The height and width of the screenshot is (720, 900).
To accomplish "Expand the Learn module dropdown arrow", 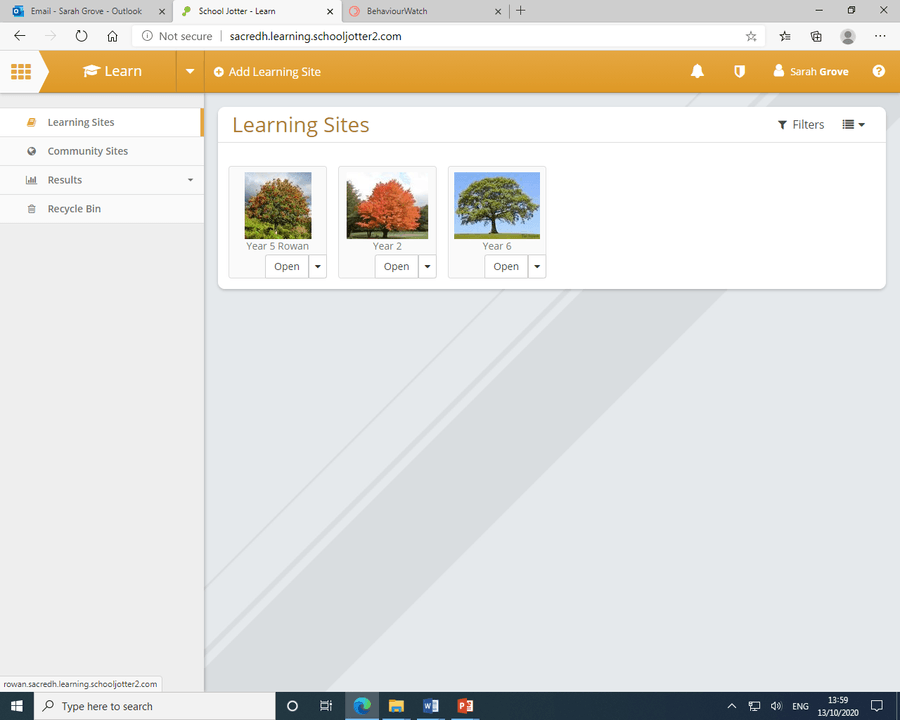I will (x=190, y=71).
